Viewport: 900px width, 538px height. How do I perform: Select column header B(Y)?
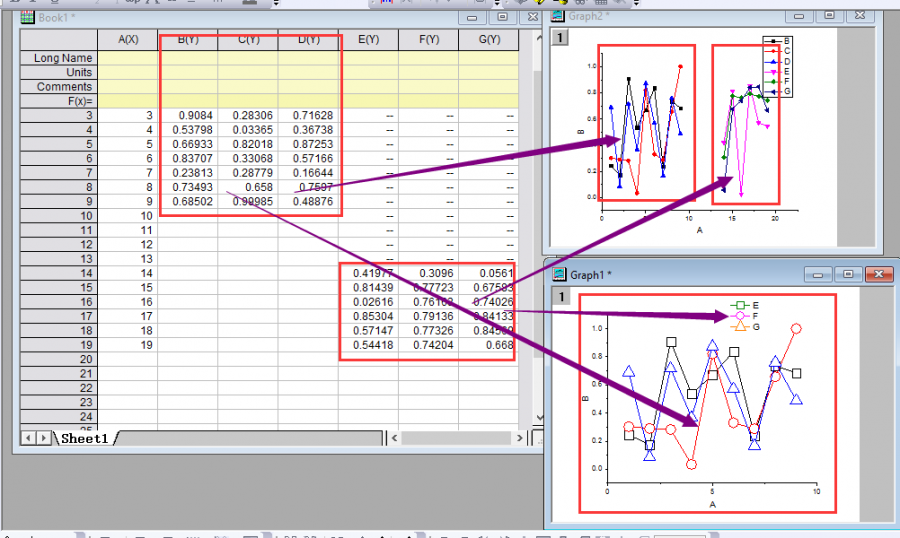click(188, 40)
